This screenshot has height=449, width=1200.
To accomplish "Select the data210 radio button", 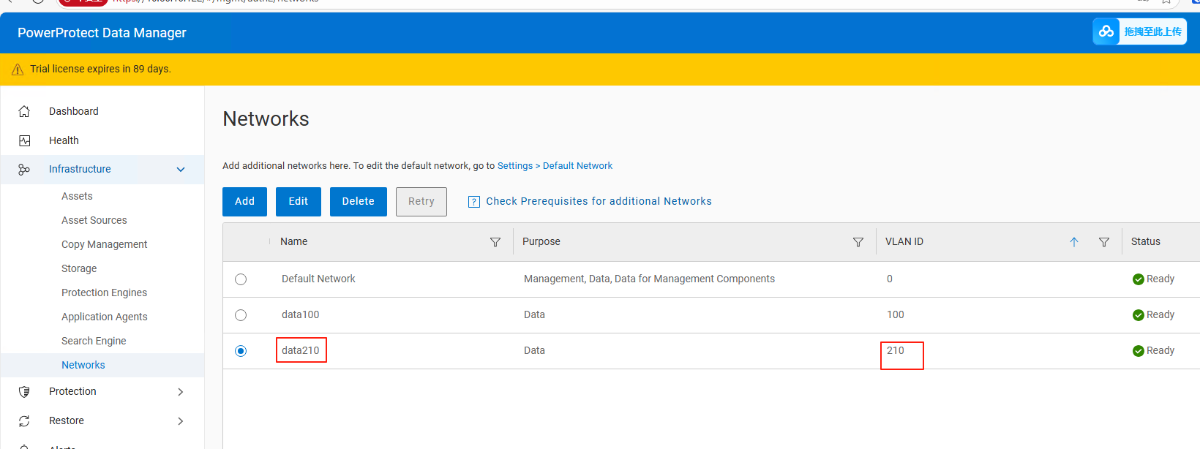I will (240, 351).
